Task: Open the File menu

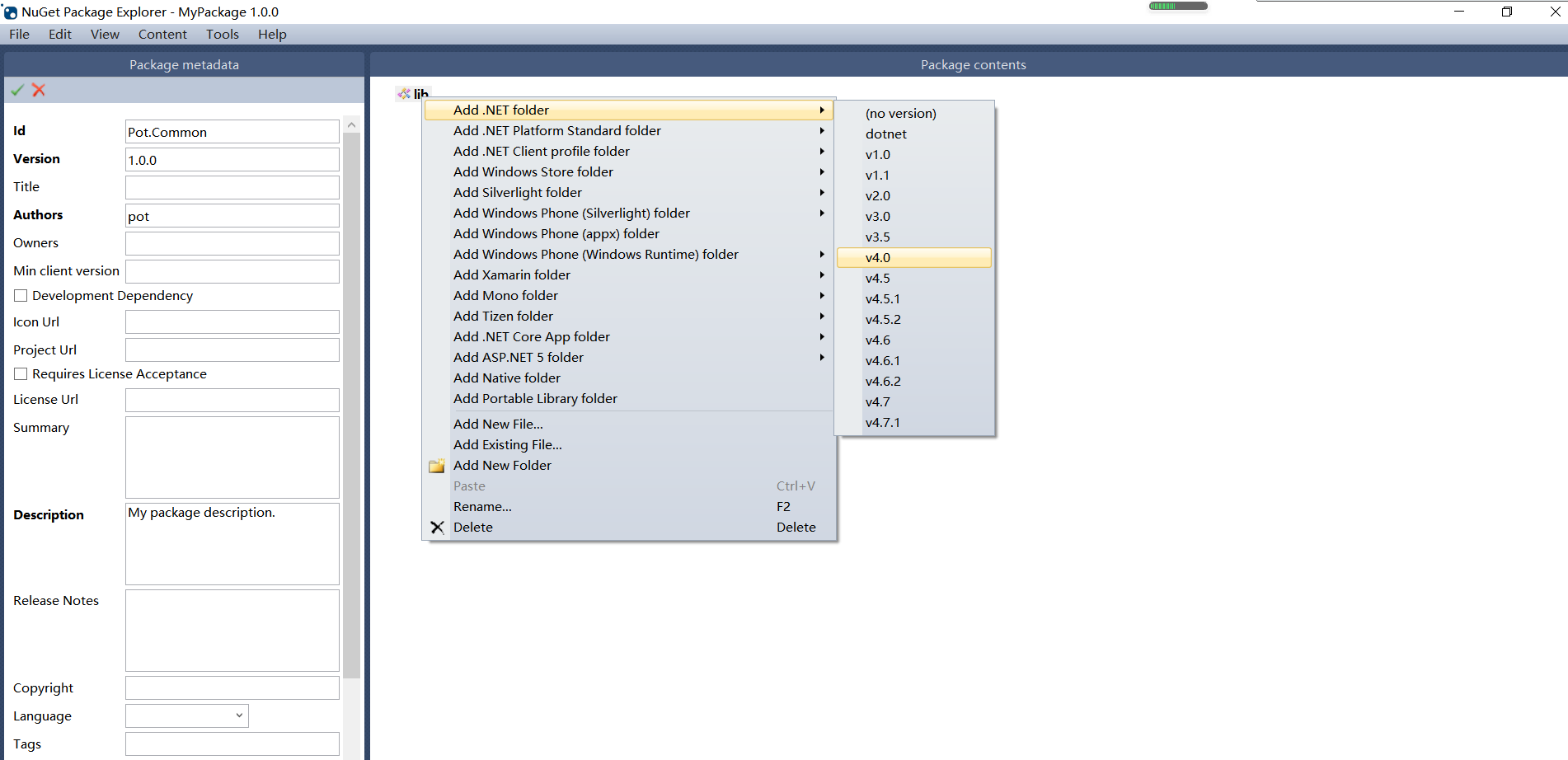Action: pos(20,35)
